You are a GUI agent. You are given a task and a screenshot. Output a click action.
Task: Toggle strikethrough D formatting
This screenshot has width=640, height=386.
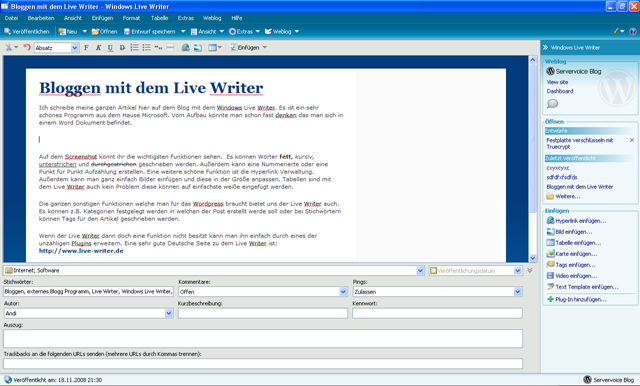click(122, 48)
